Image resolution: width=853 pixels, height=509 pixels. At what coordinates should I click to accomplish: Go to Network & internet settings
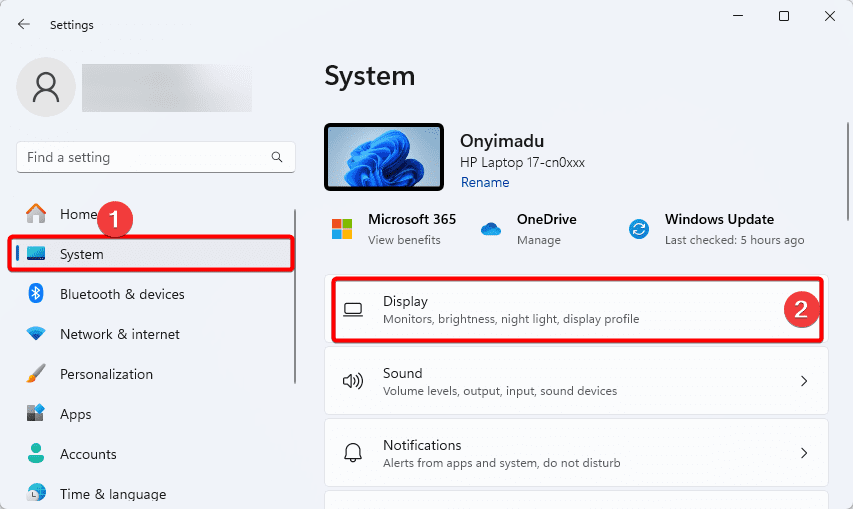(120, 334)
